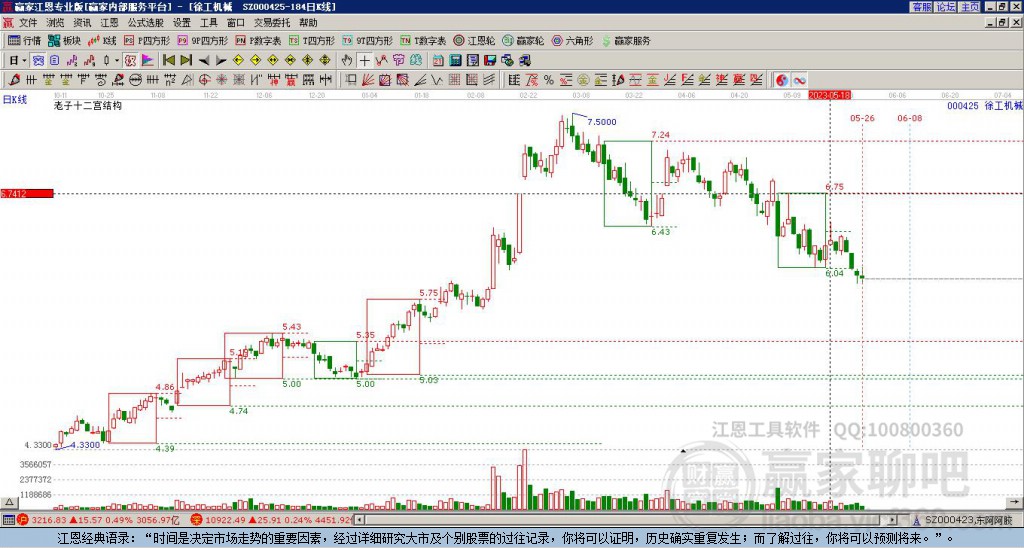Click the 000425 徐工机械 stock label
The image size is (1024, 548).
[x=985, y=105]
